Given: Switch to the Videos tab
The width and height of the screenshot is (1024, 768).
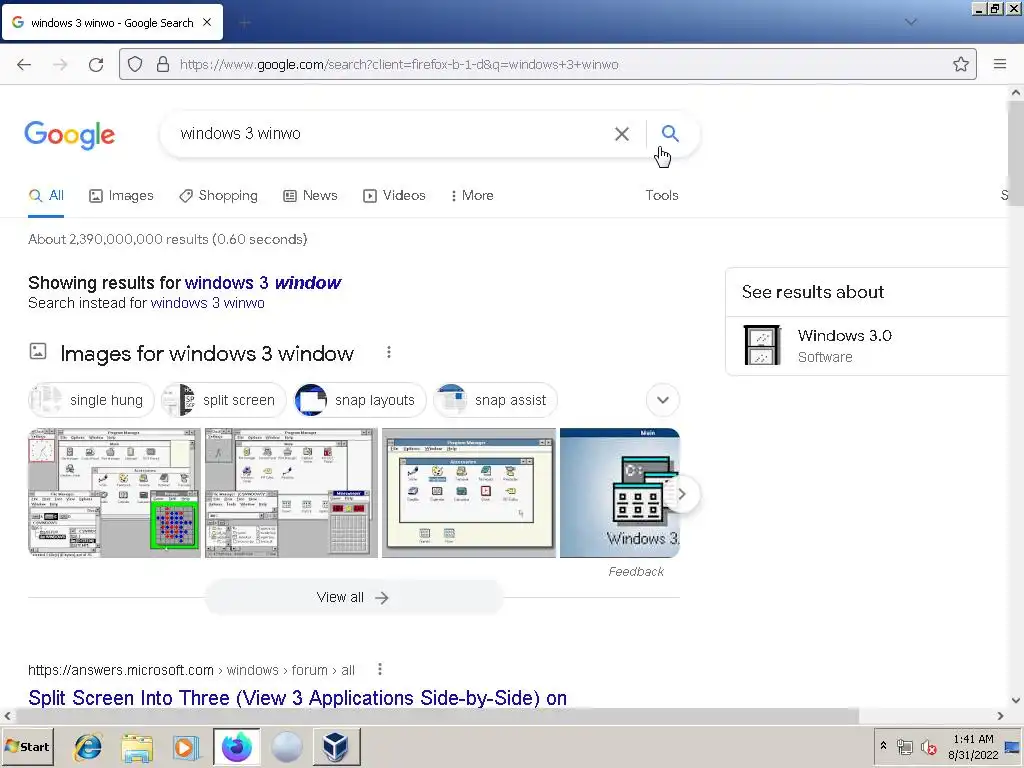Looking at the screenshot, I should 394,195.
